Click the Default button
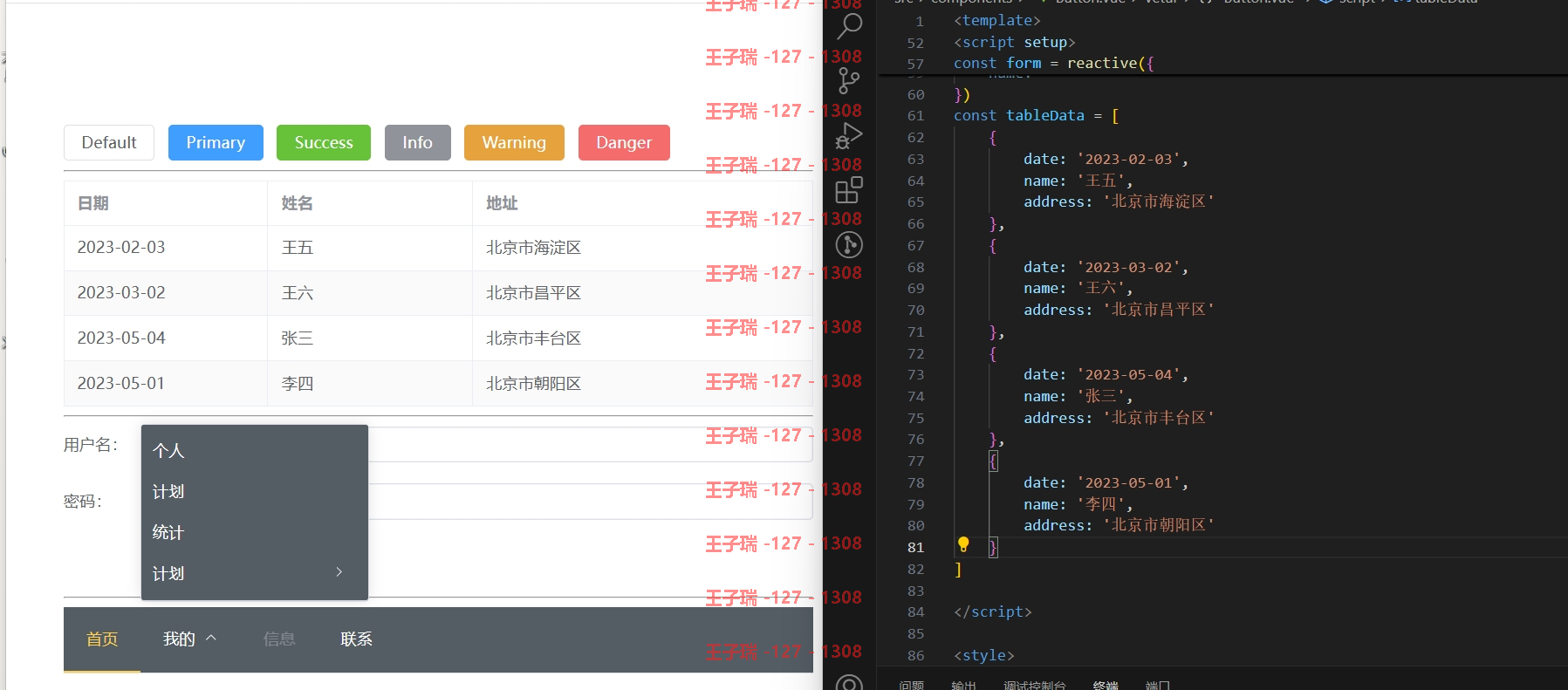 109,142
